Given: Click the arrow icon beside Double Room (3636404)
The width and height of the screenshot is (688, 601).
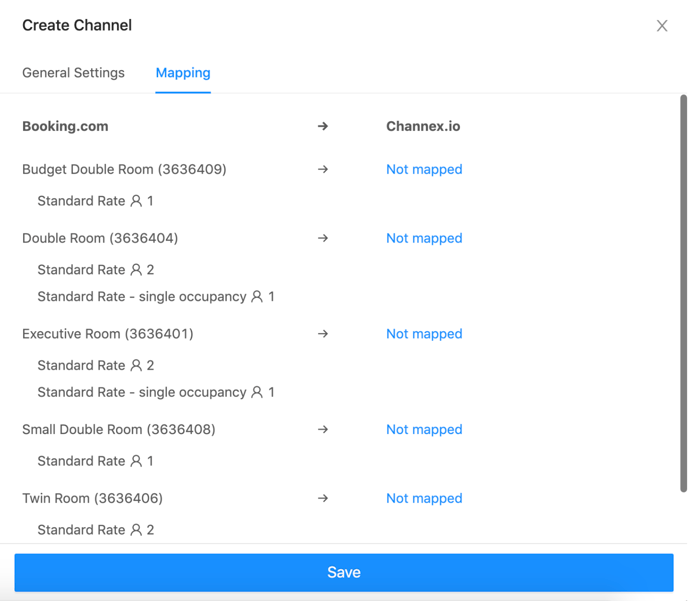Looking at the screenshot, I should pos(323,238).
